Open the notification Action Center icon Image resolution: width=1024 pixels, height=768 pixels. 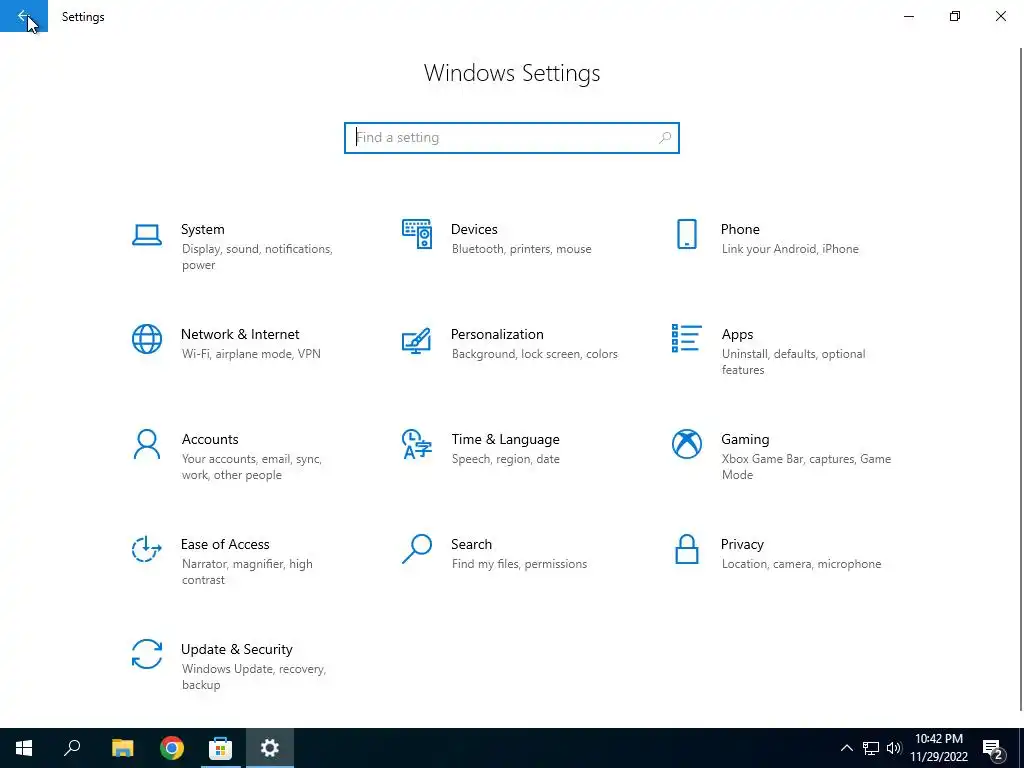tap(993, 749)
